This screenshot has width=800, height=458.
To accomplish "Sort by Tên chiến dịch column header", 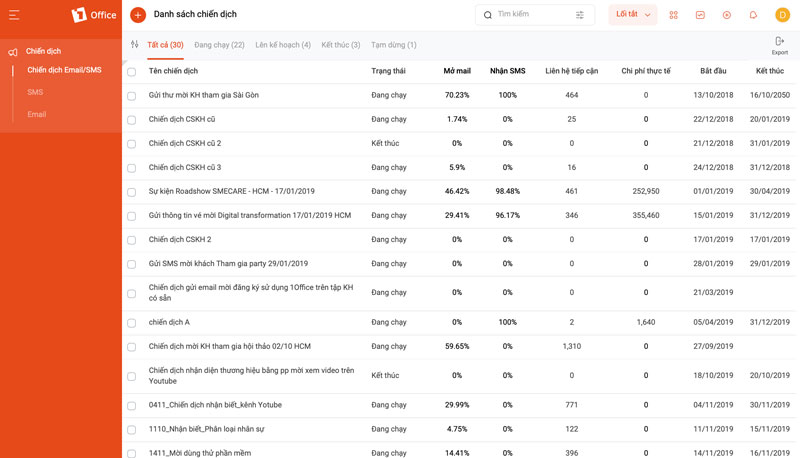I will 173,71.
